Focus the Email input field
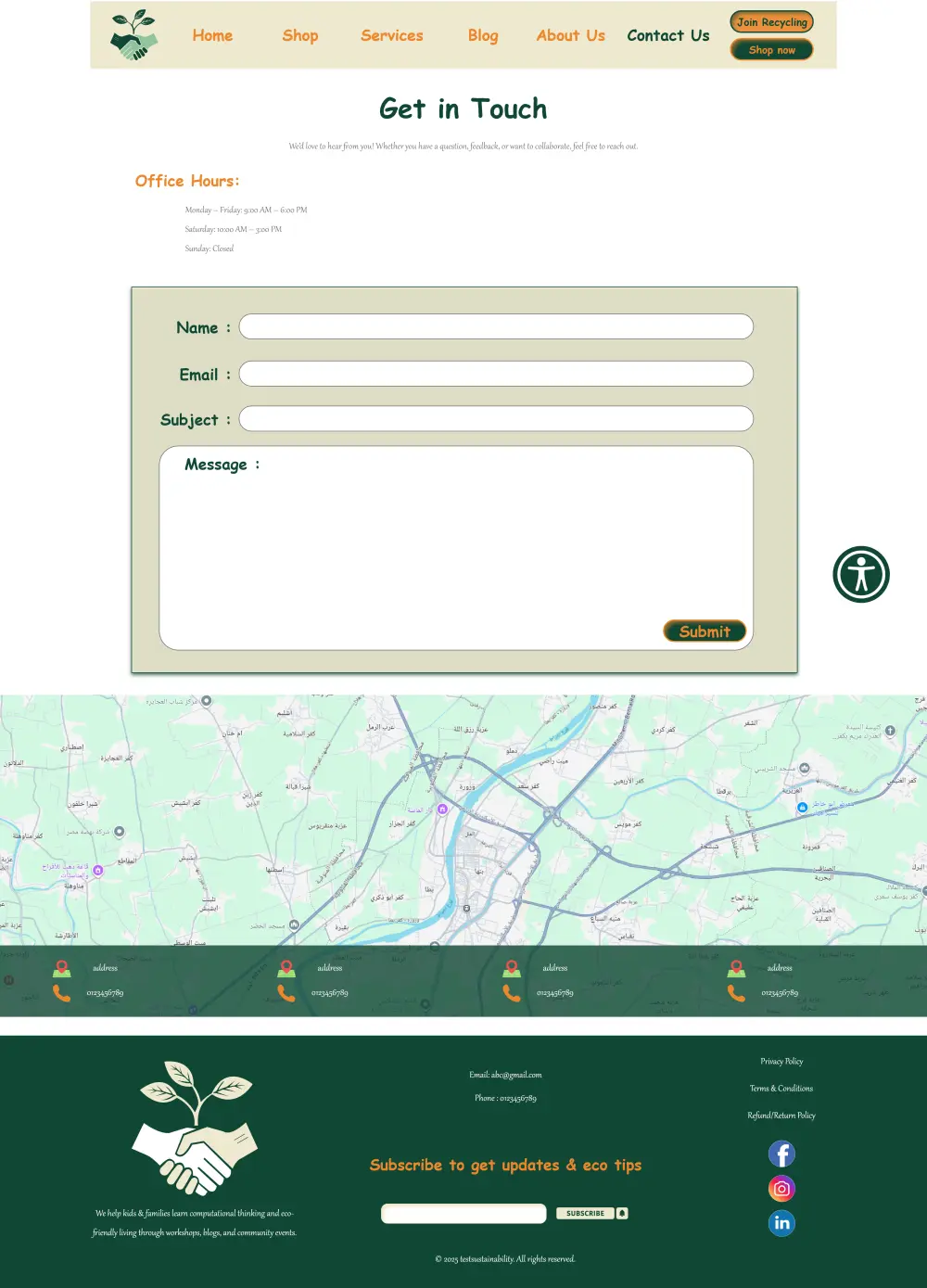Viewport: 927px width, 1288px height. pos(496,374)
